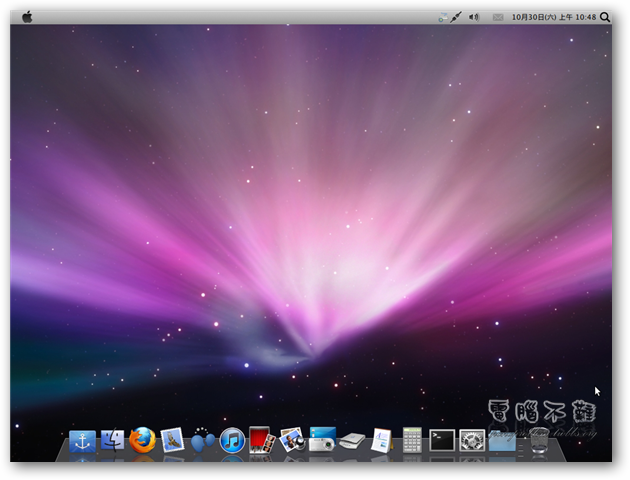Open the blue buddies messenger icon
This screenshot has width=630, height=480.
tap(203, 441)
